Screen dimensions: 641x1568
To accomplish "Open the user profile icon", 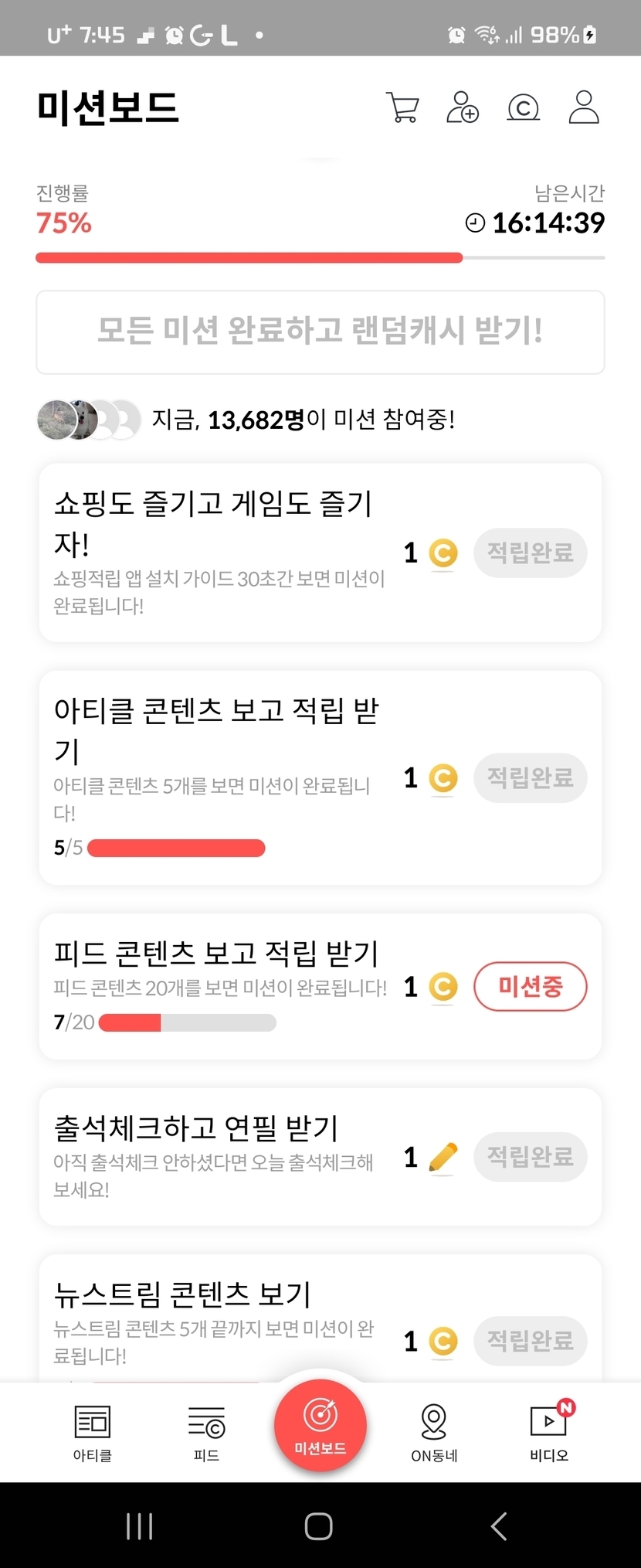I will [x=584, y=107].
